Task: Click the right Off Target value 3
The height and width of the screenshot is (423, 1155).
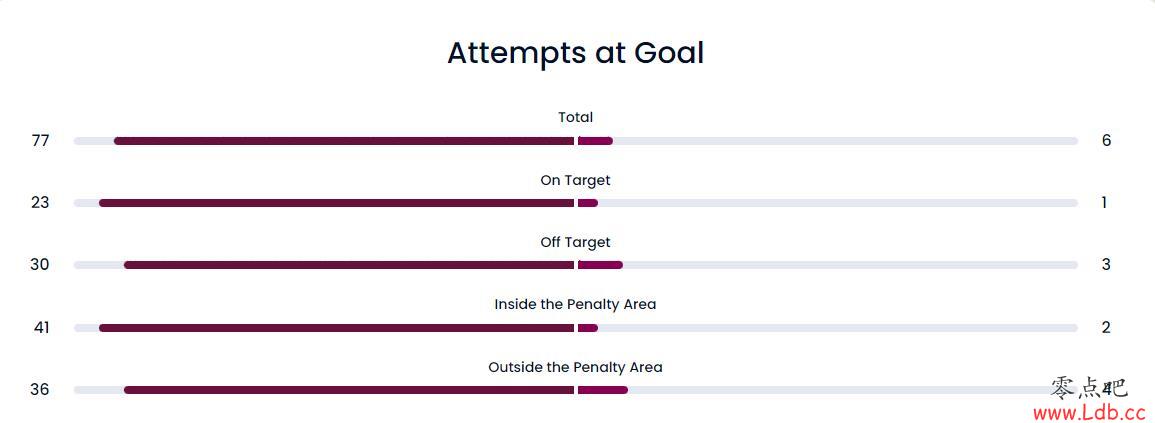Action: point(1106,265)
